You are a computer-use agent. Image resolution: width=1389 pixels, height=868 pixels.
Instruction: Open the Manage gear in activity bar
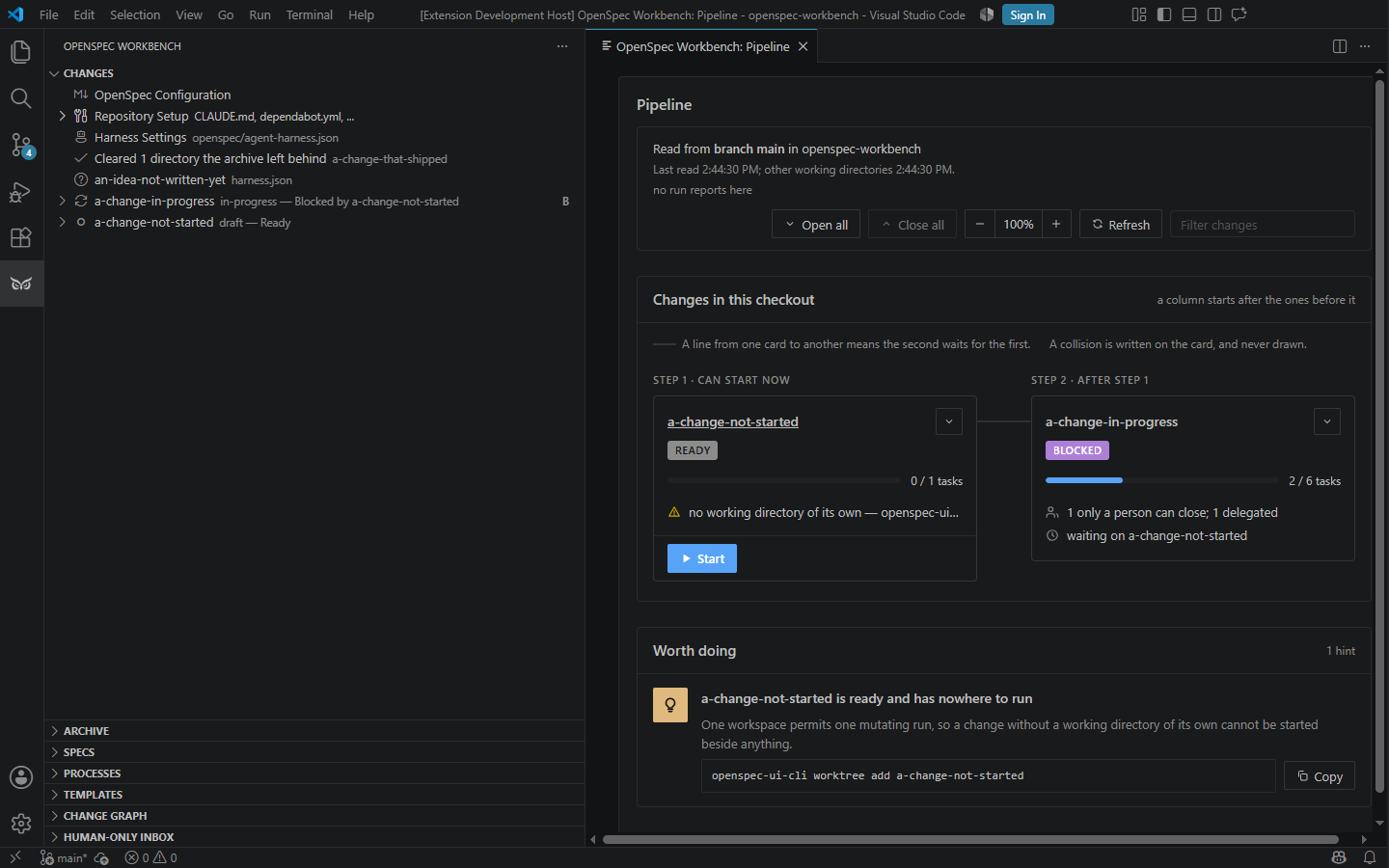[21, 824]
